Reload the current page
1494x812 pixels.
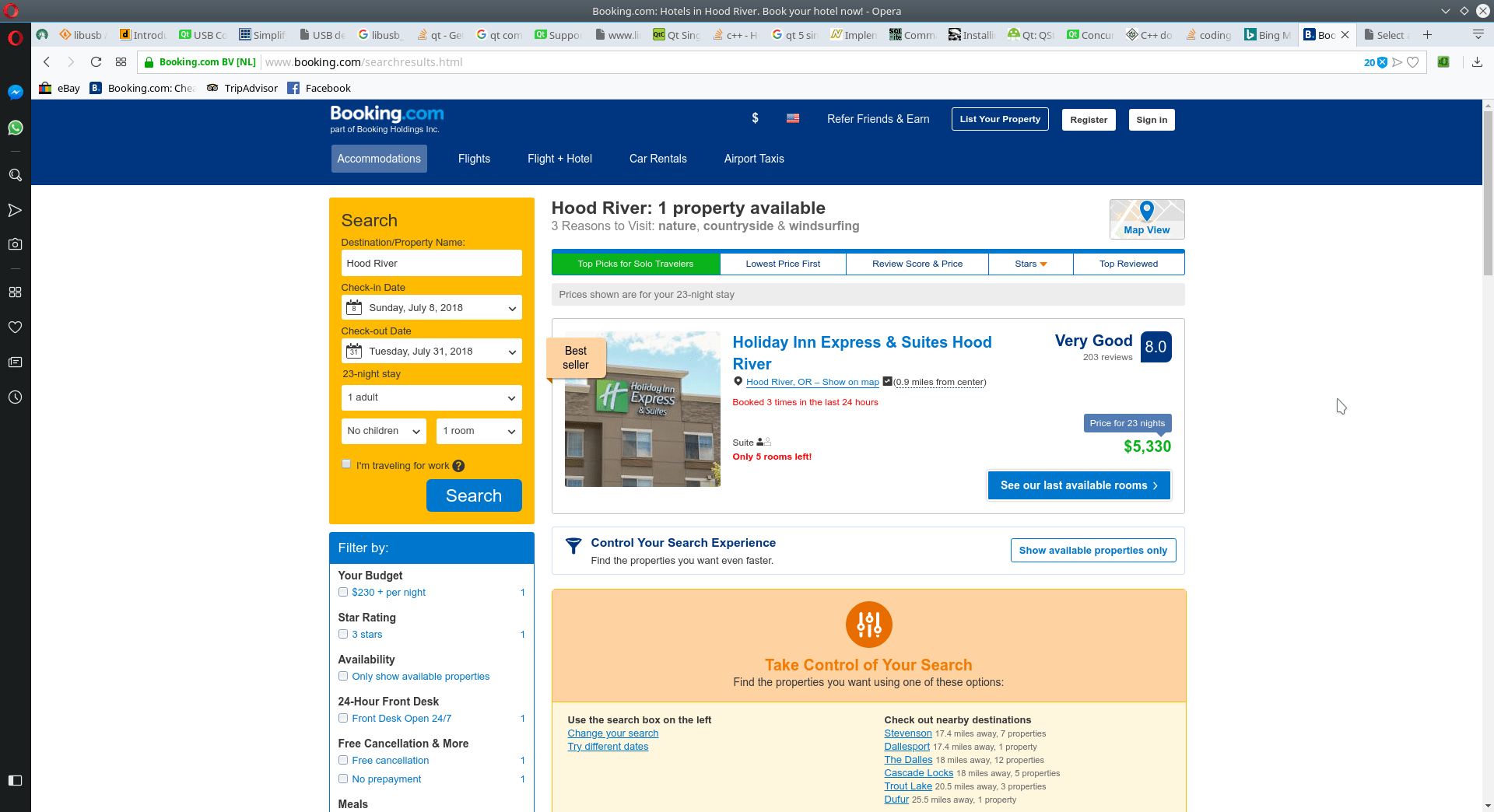click(96, 62)
